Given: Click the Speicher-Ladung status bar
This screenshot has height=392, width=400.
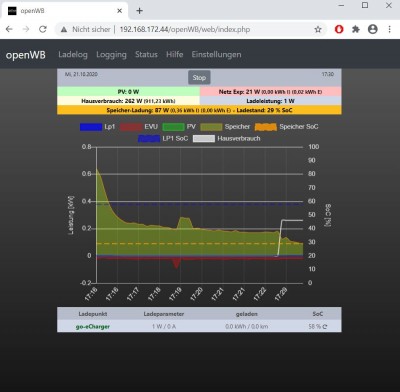Looking at the screenshot, I should pos(199,110).
